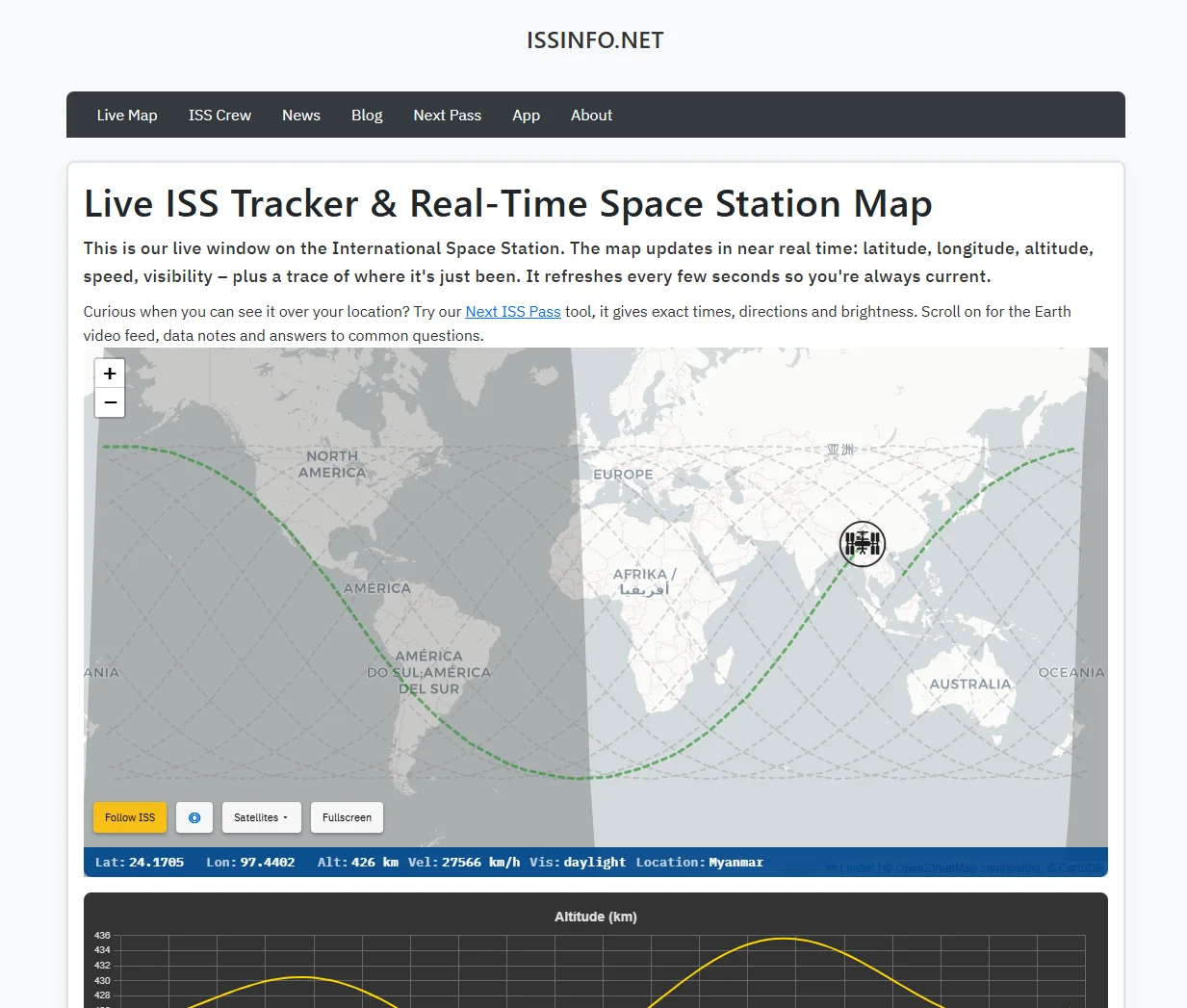Switch to Live Map in the navigation bar
The height and width of the screenshot is (1008, 1187).
126,115
